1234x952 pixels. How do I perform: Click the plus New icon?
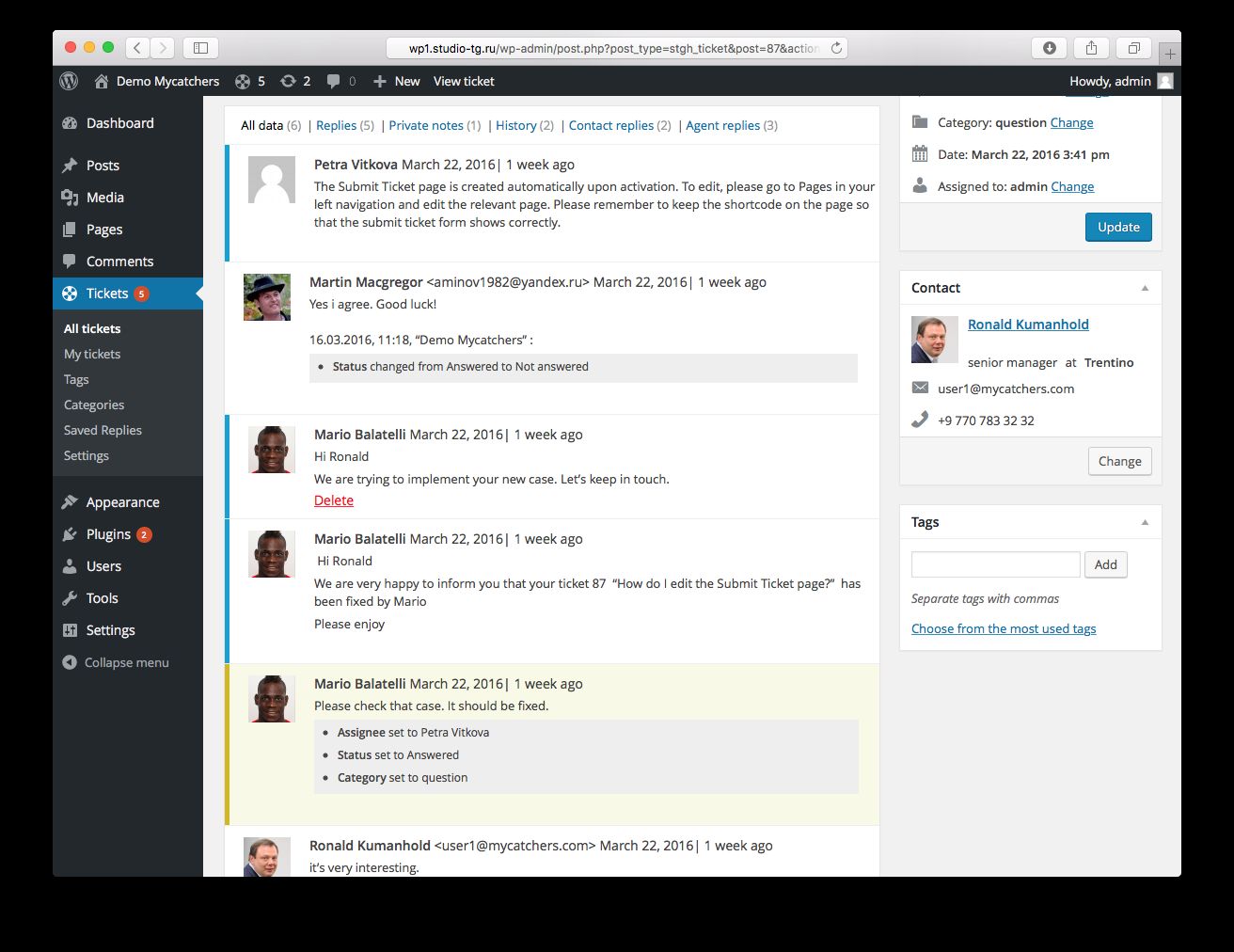(x=380, y=82)
